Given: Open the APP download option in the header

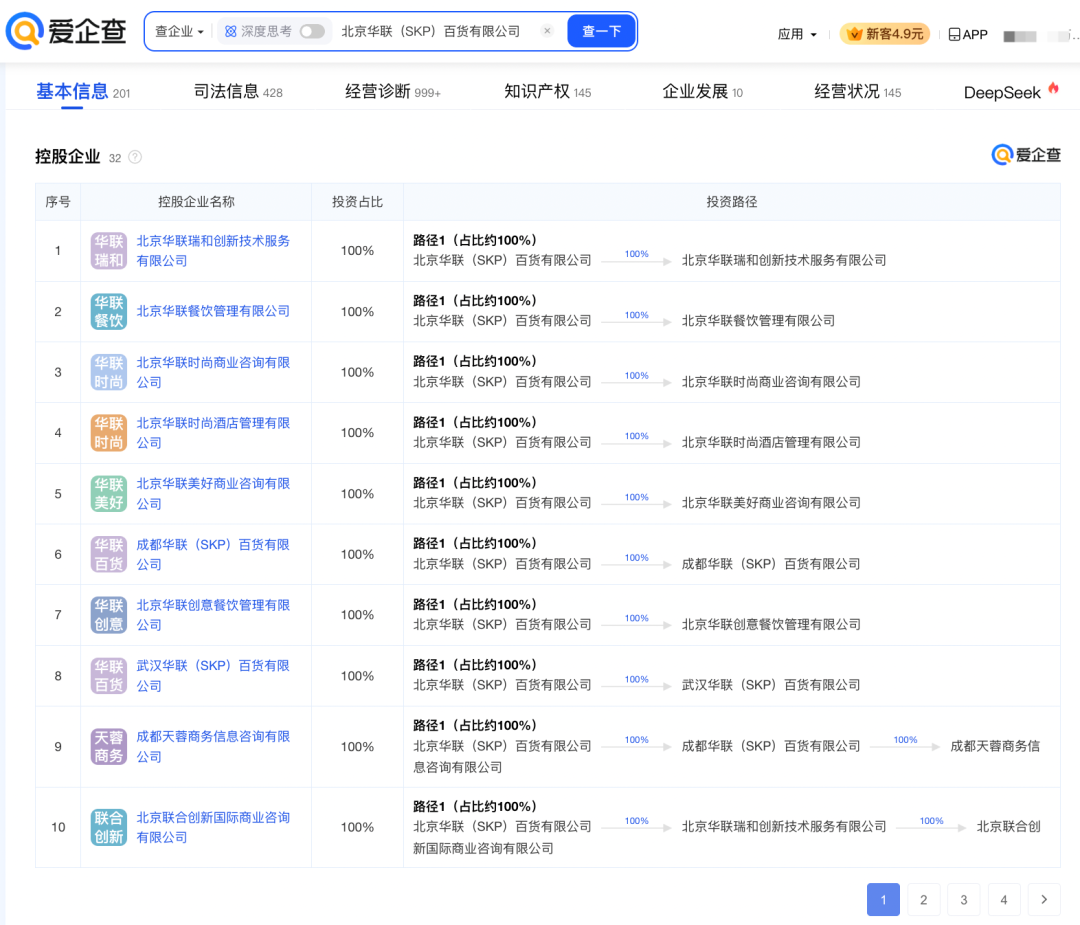Looking at the screenshot, I should point(967,33).
